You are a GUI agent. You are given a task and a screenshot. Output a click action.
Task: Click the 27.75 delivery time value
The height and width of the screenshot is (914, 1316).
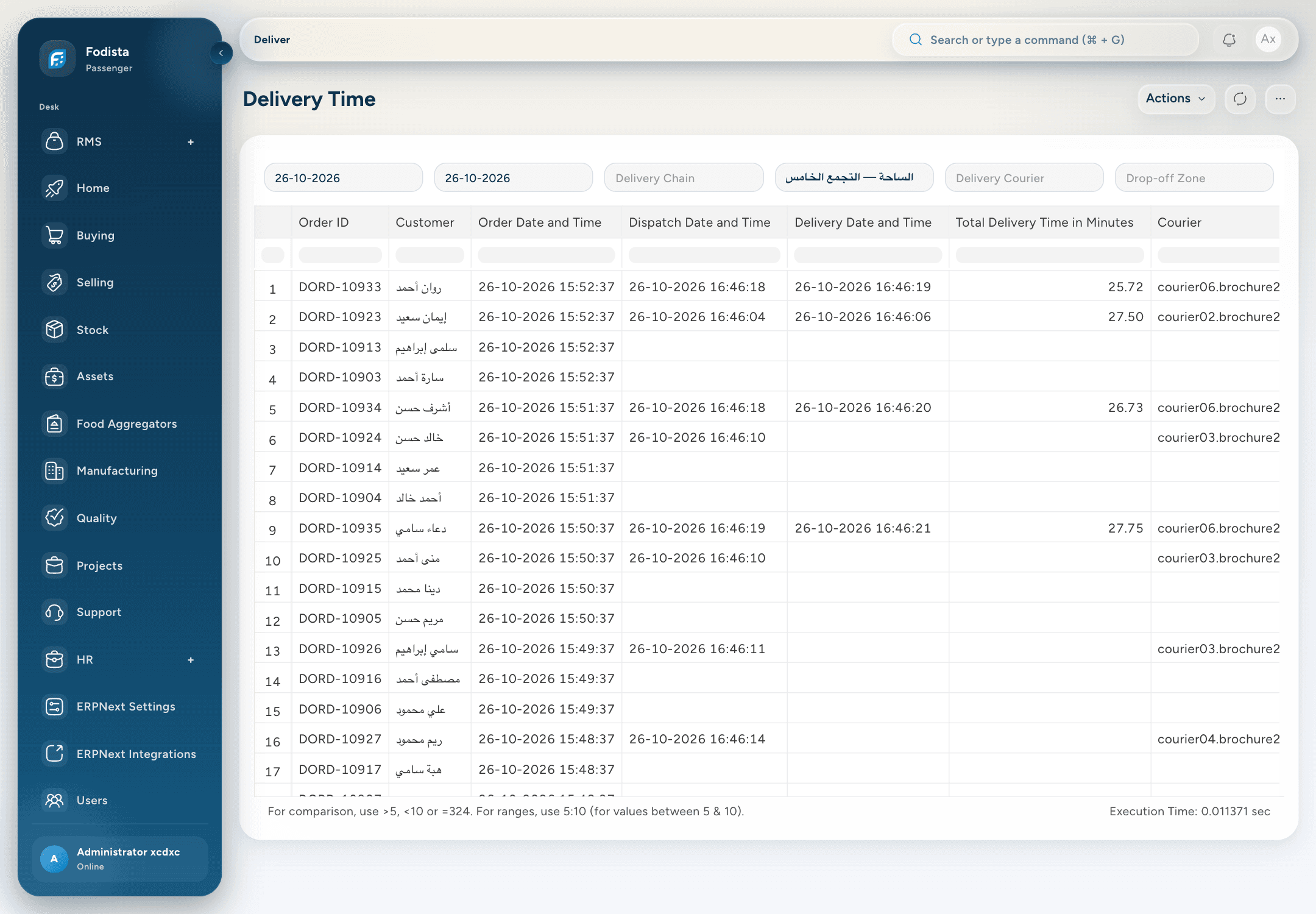[1125, 528]
